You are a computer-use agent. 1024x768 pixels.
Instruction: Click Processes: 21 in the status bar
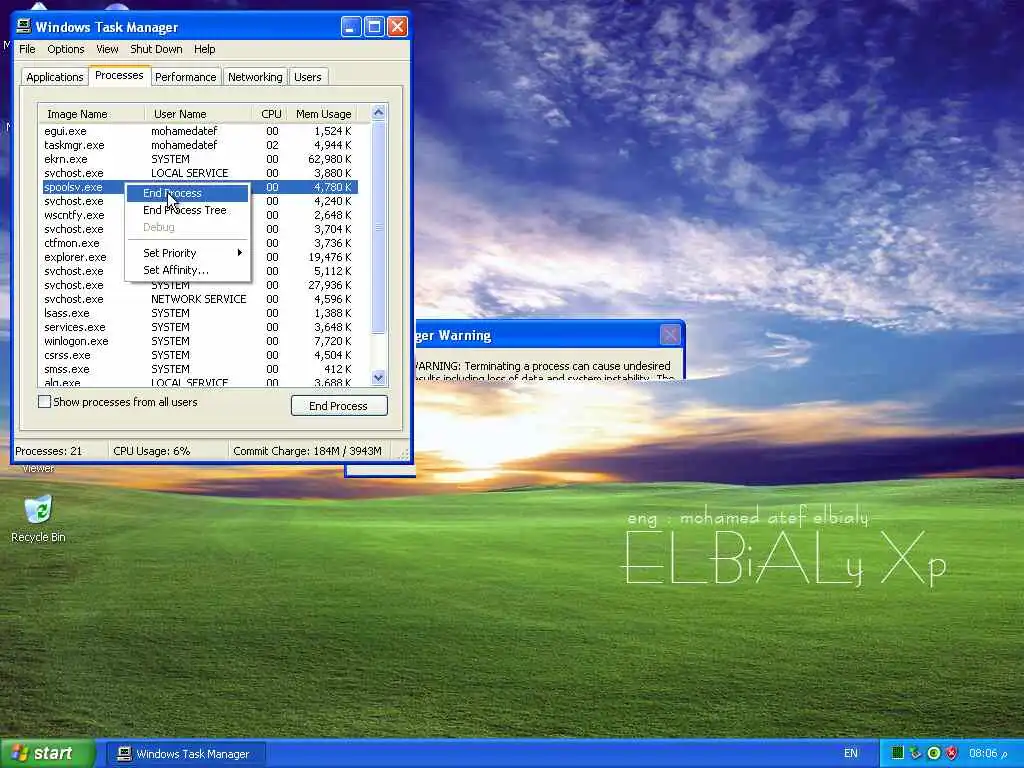pos(49,451)
